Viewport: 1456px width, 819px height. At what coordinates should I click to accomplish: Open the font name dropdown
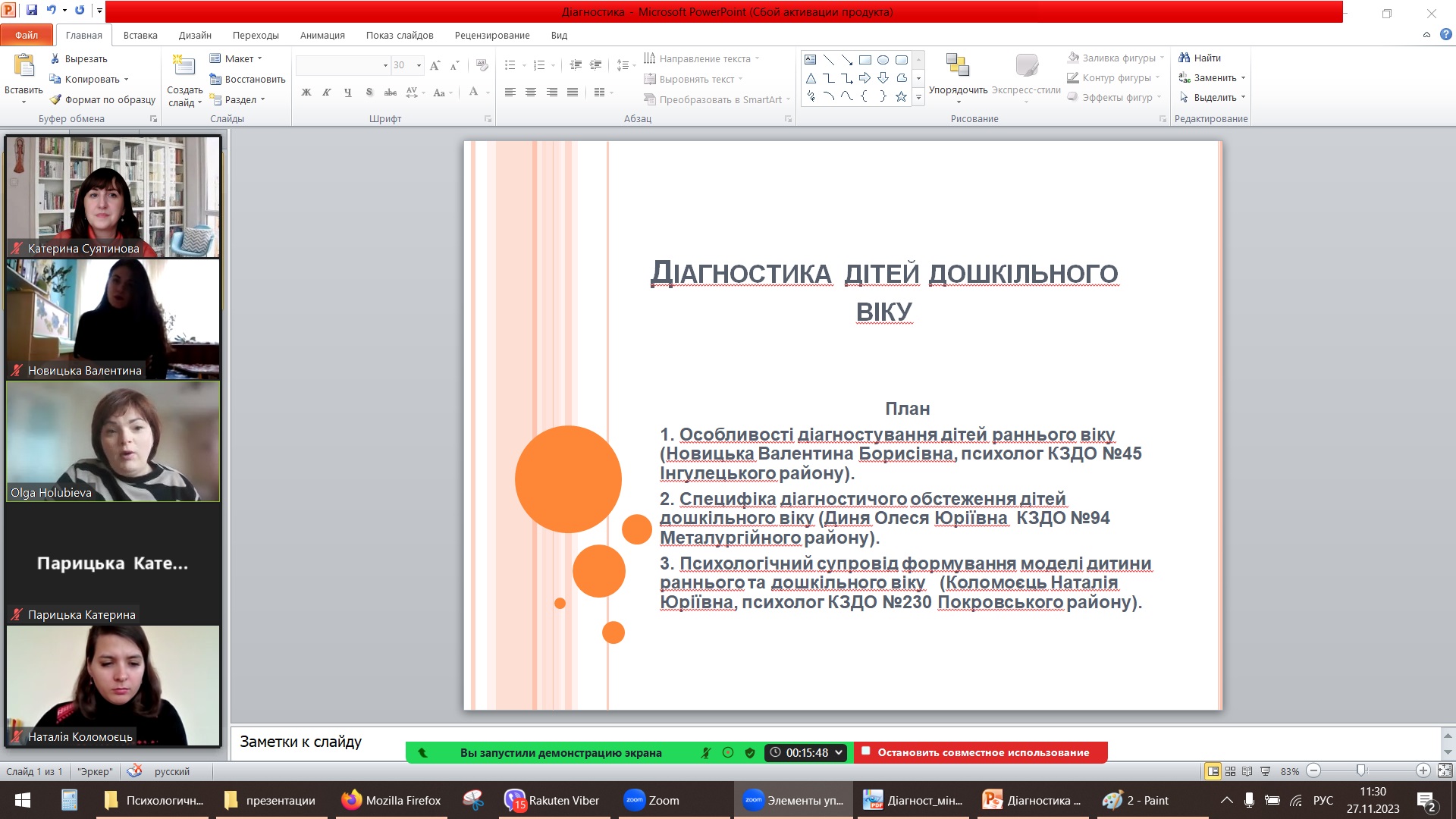pyautogui.click(x=385, y=65)
